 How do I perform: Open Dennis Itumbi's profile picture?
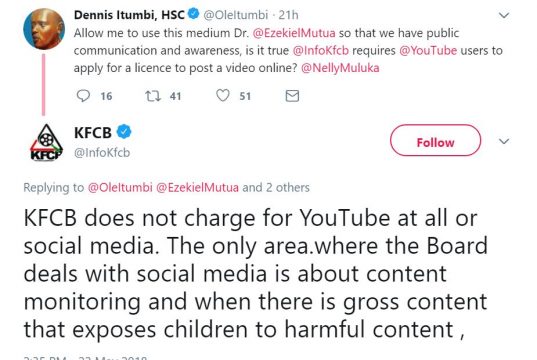tap(44, 29)
